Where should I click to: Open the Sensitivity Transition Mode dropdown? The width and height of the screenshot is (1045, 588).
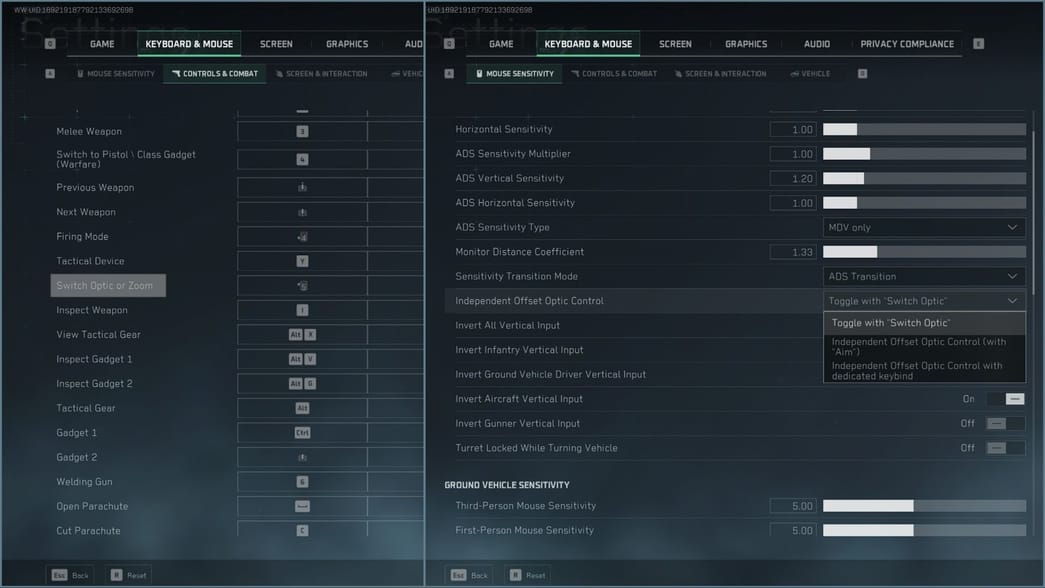tap(923, 276)
